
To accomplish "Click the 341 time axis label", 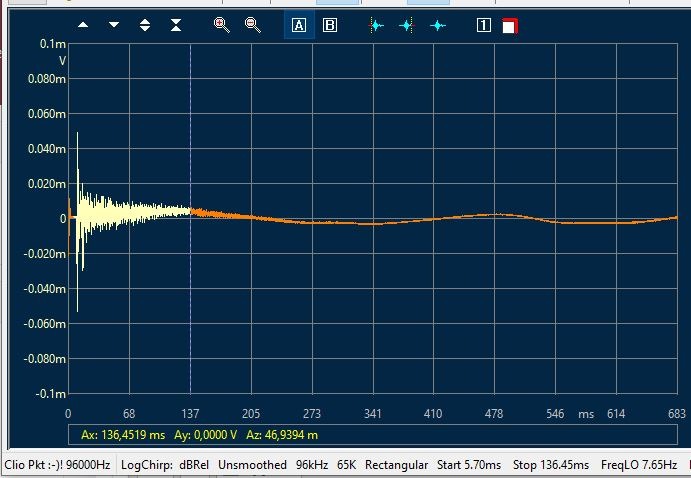I will pos(372,414).
